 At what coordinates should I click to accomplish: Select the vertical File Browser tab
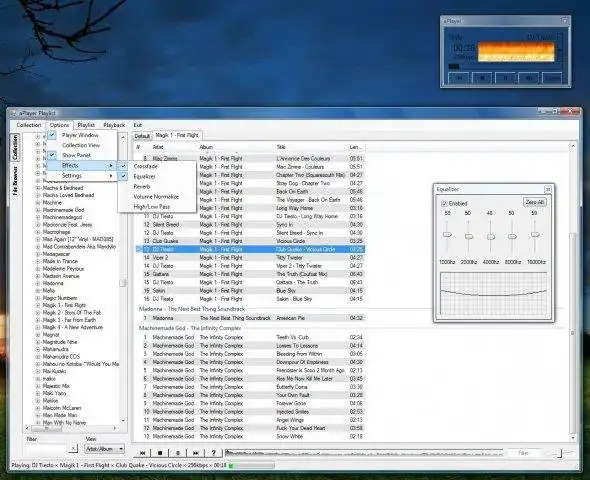15,181
